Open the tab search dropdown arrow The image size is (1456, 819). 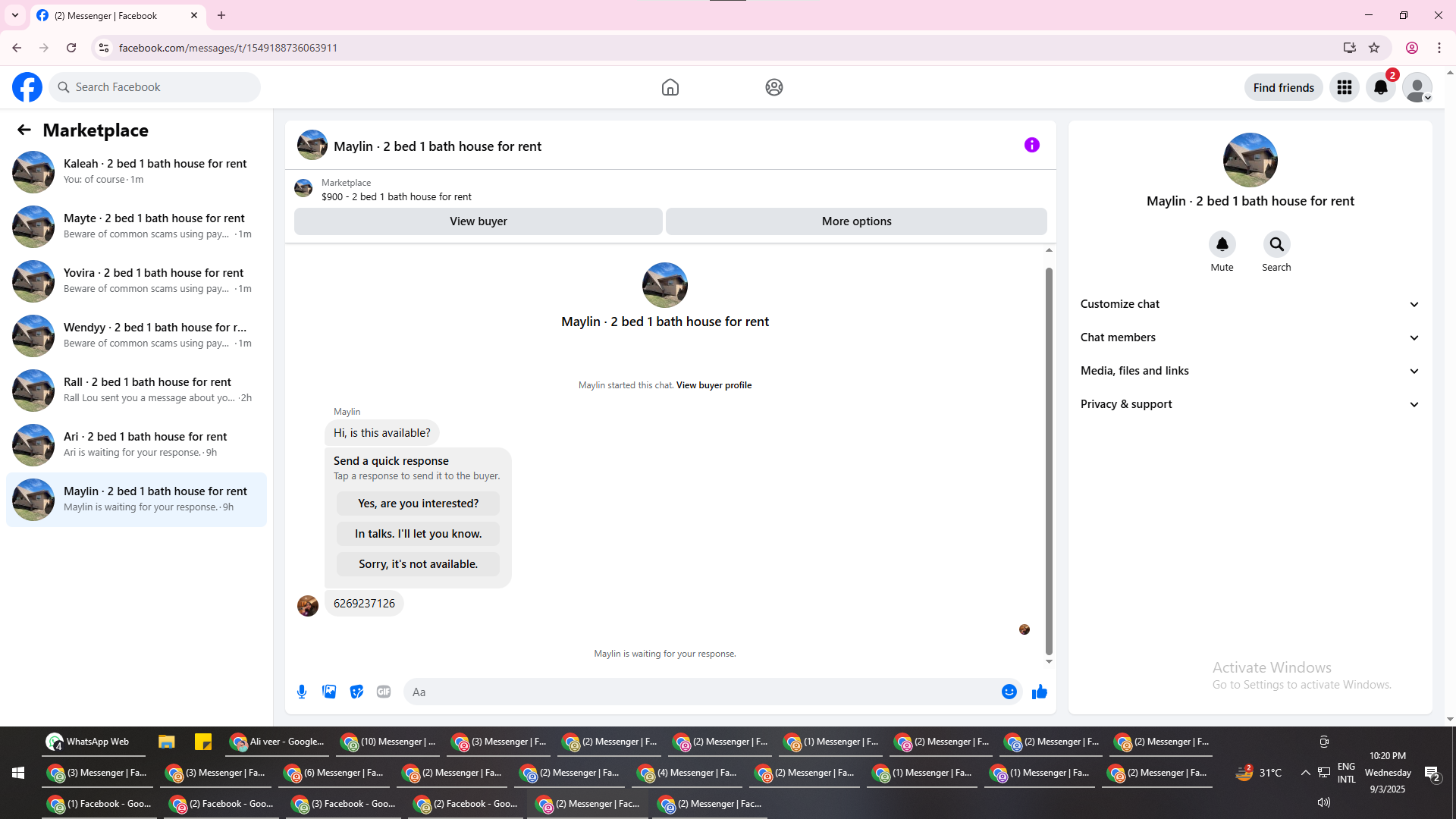click(15, 15)
